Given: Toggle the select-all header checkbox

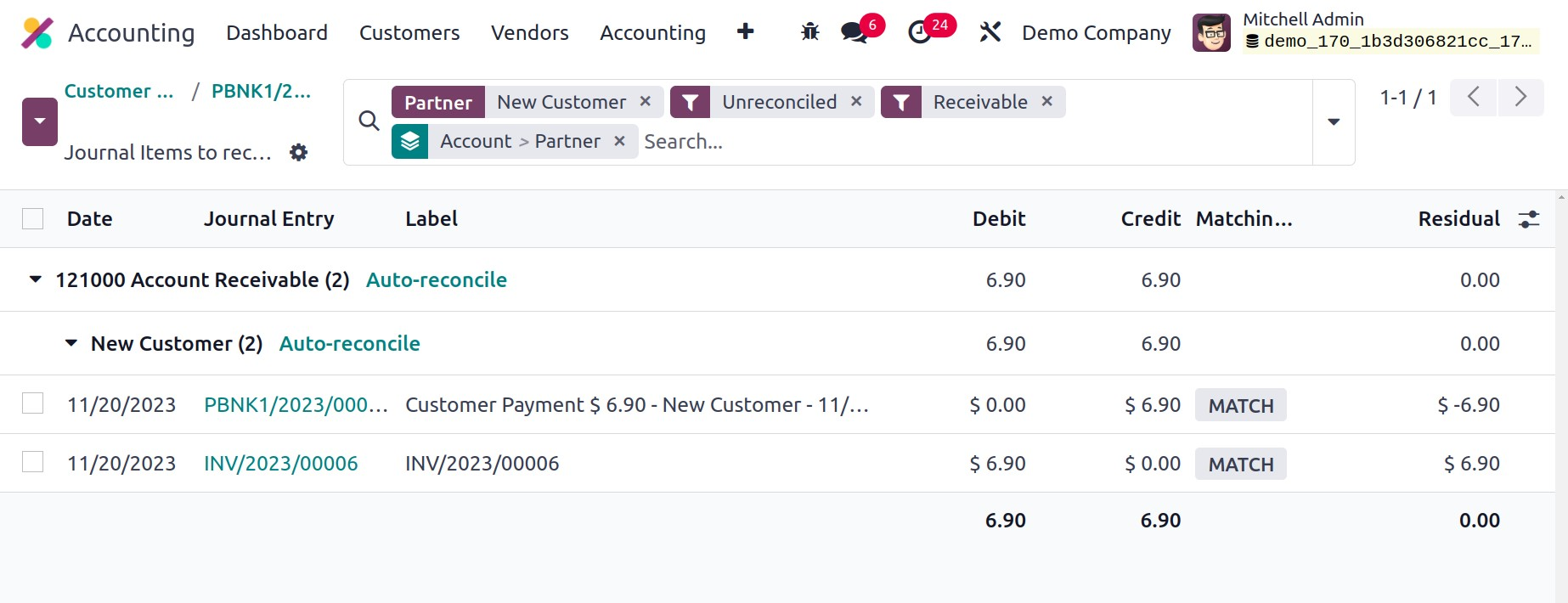Looking at the screenshot, I should pyautogui.click(x=33, y=219).
